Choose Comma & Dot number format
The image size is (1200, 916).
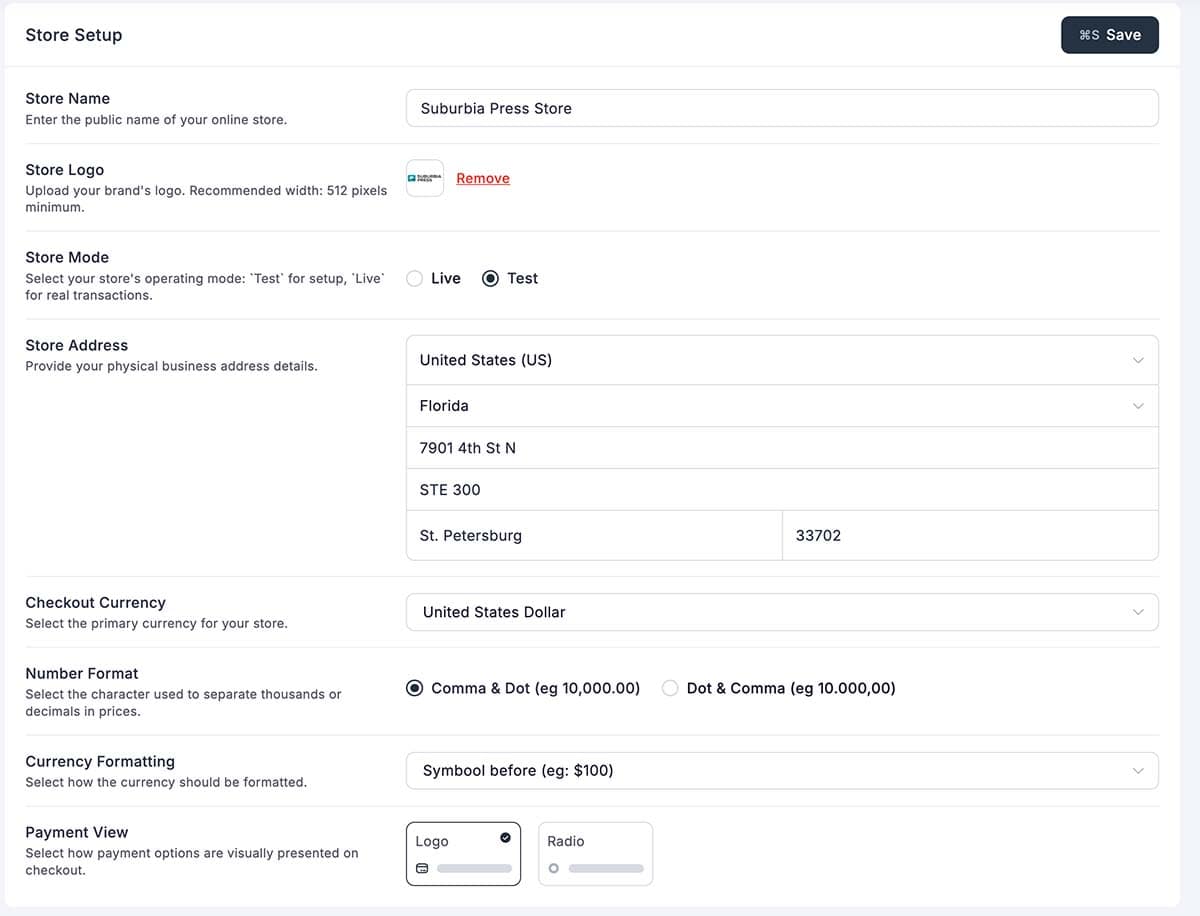tap(415, 688)
